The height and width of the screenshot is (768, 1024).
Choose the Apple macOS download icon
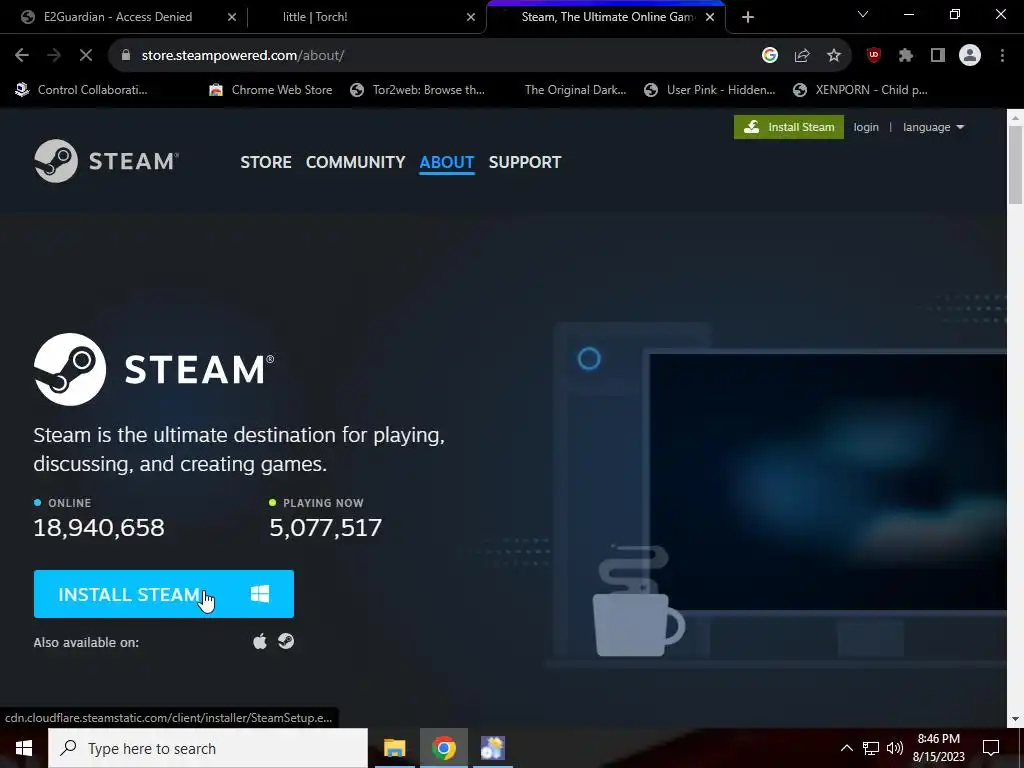260,642
